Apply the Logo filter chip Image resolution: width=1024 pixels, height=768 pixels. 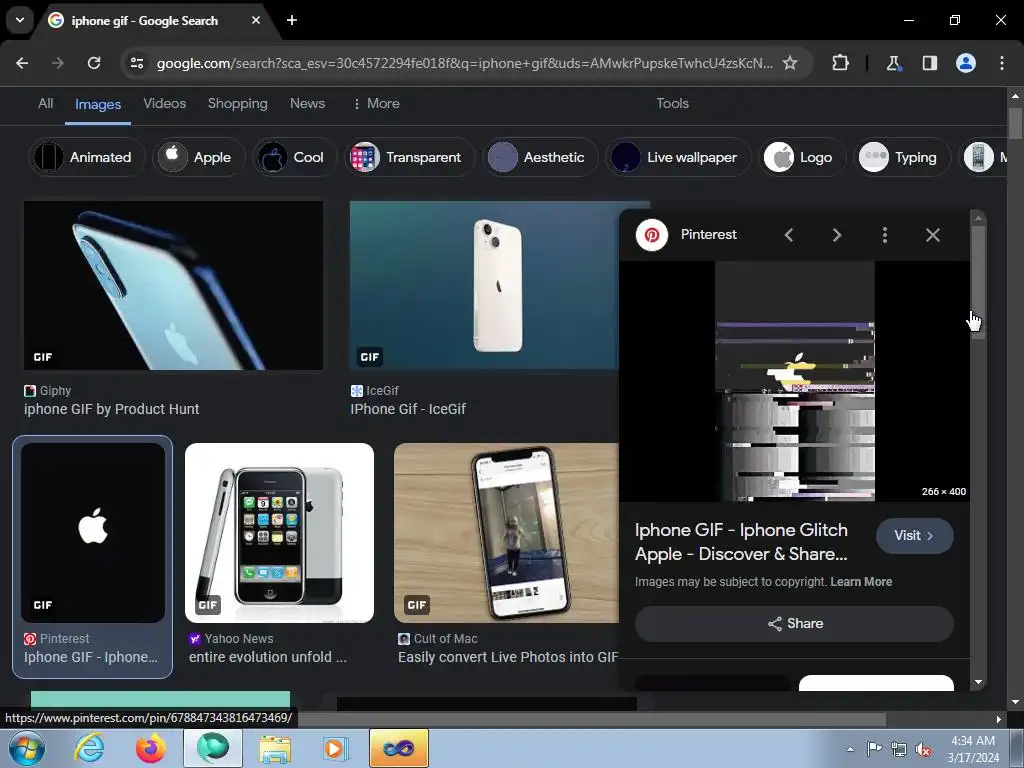[x=802, y=157]
